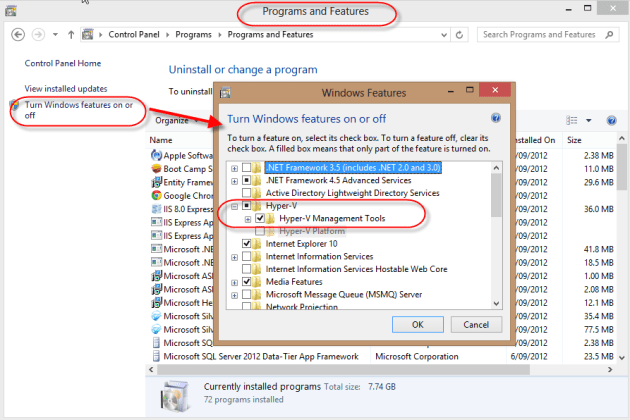Select the Hyper-V Management Tools folder icon
Viewport: 630px width, 420px height.
pos(270,218)
